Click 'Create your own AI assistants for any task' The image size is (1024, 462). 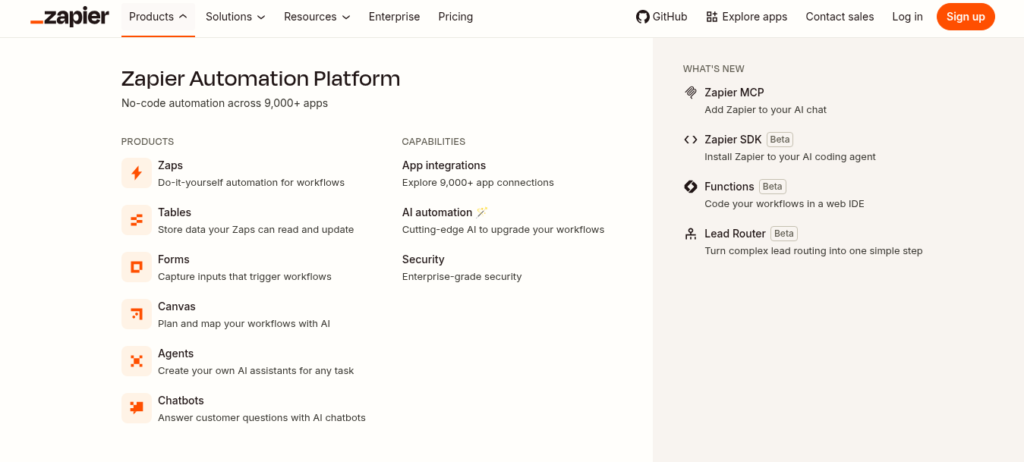pyautogui.click(x=256, y=371)
